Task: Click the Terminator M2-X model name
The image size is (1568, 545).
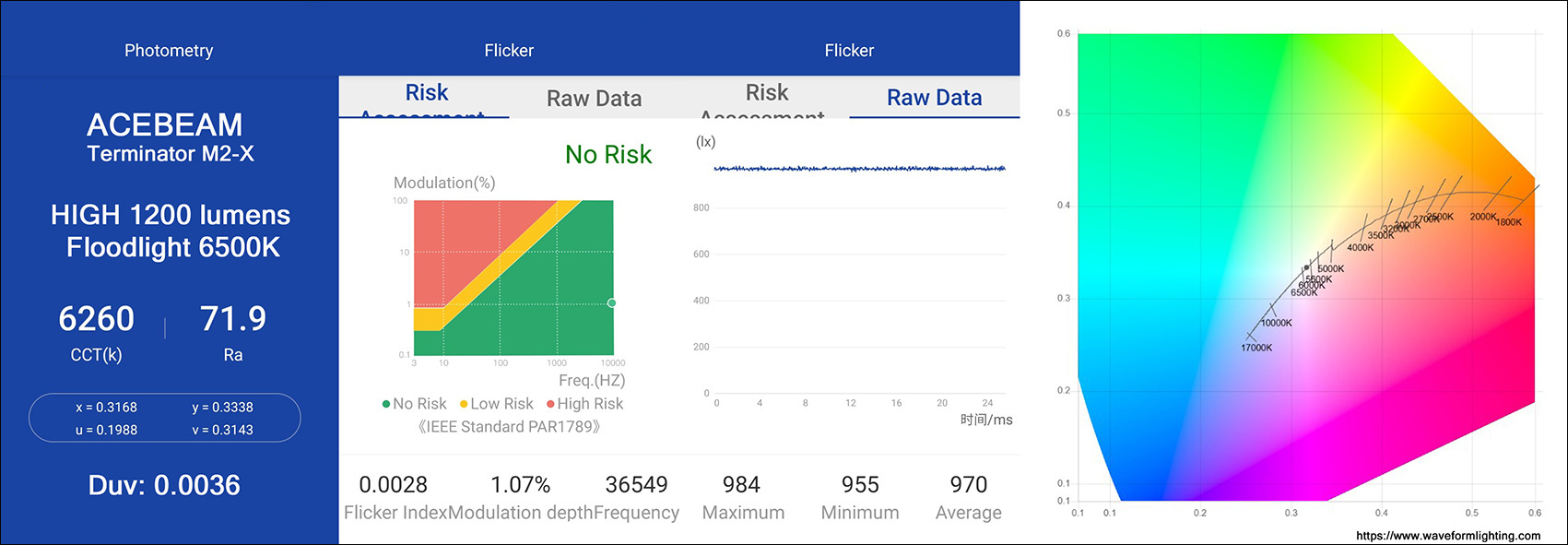Action: 171,154
